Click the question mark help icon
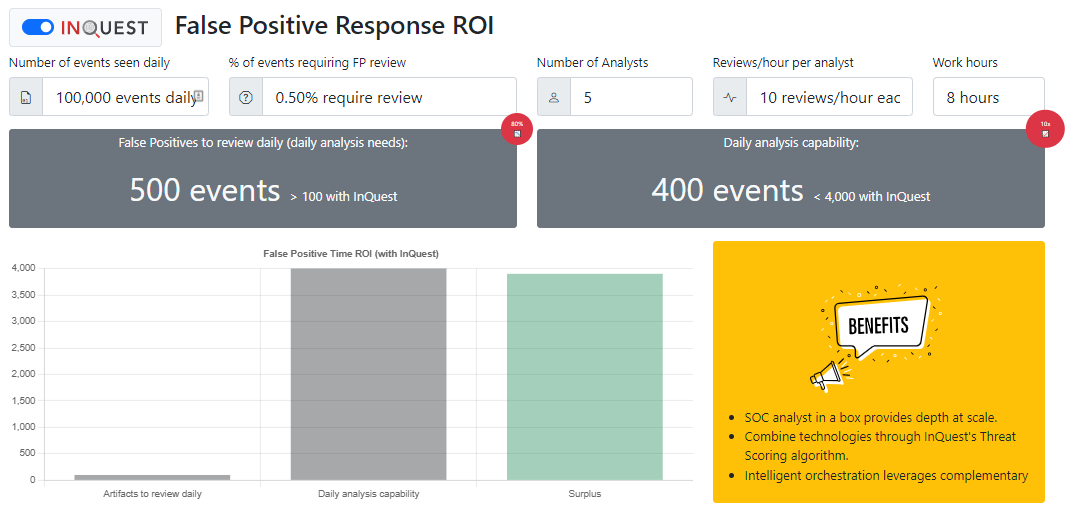The height and width of the screenshot is (523, 1077). pyautogui.click(x=246, y=97)
